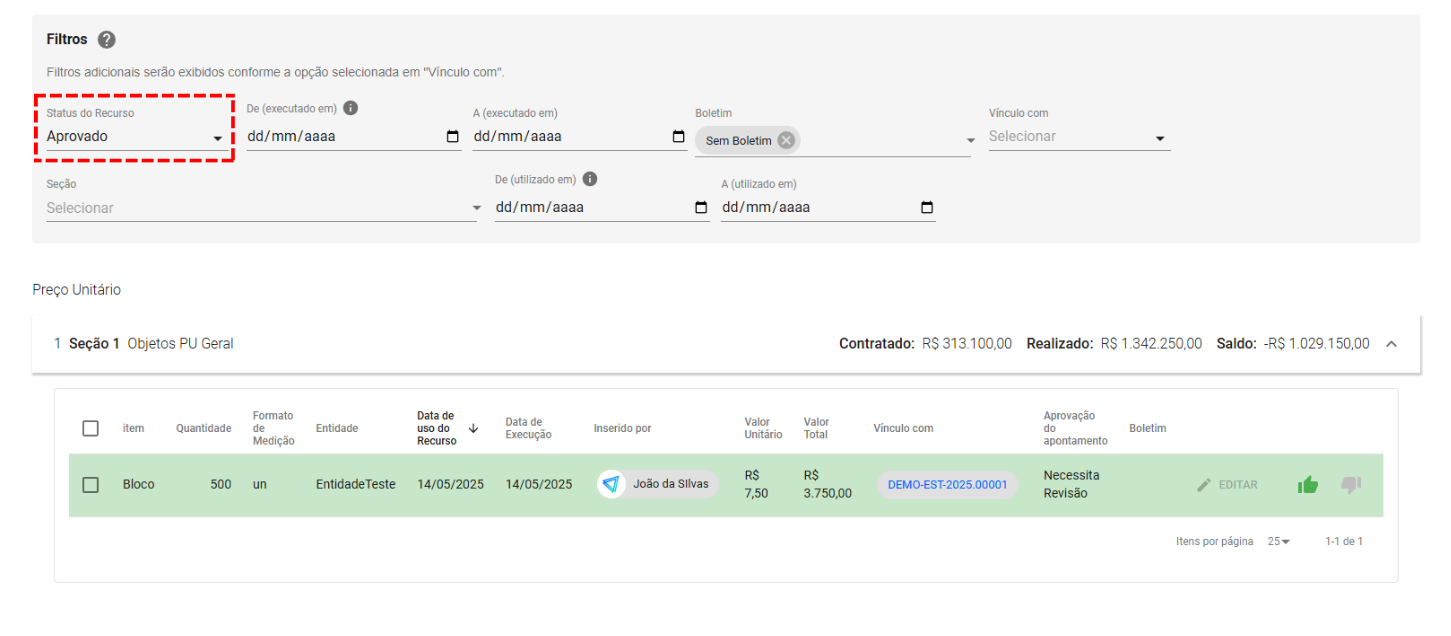The image size is (1451, 636).
Task: Approve the Bloco entry with thumbs up
Action: [1307, 485]
